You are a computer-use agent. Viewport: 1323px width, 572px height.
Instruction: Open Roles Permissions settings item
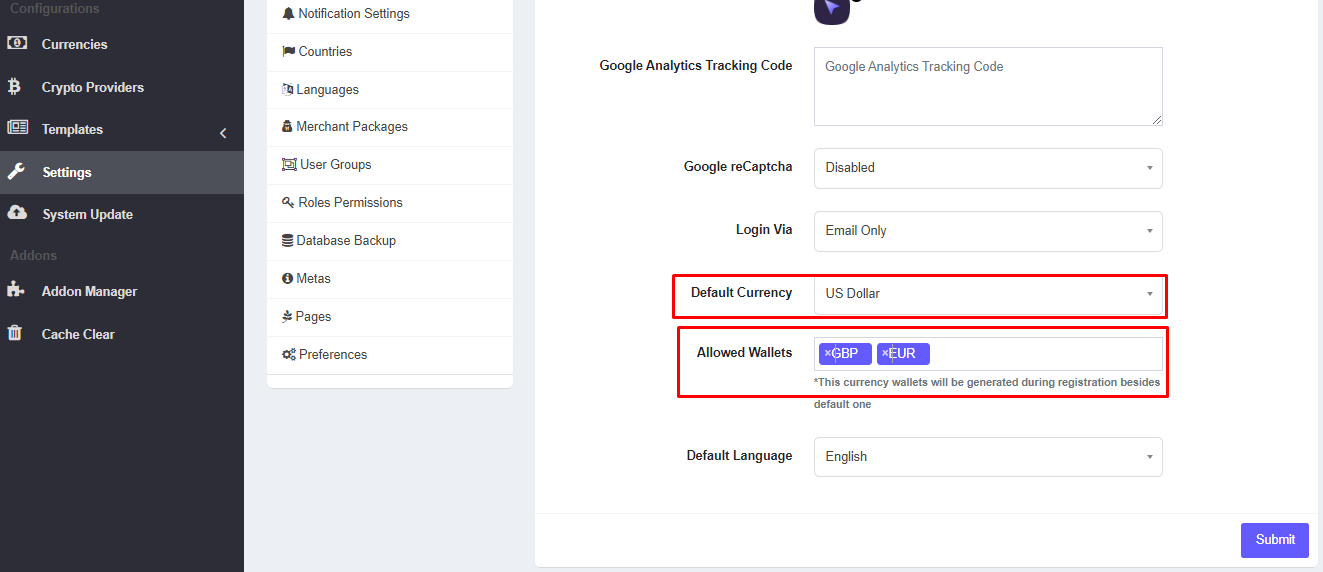click(x=349, y=203)
